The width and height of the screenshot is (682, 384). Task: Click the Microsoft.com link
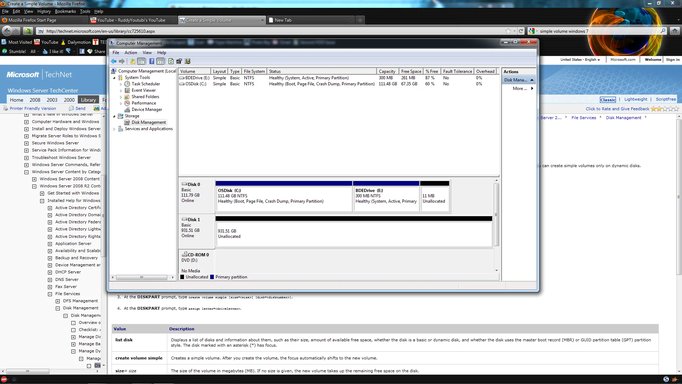[623, 59]
